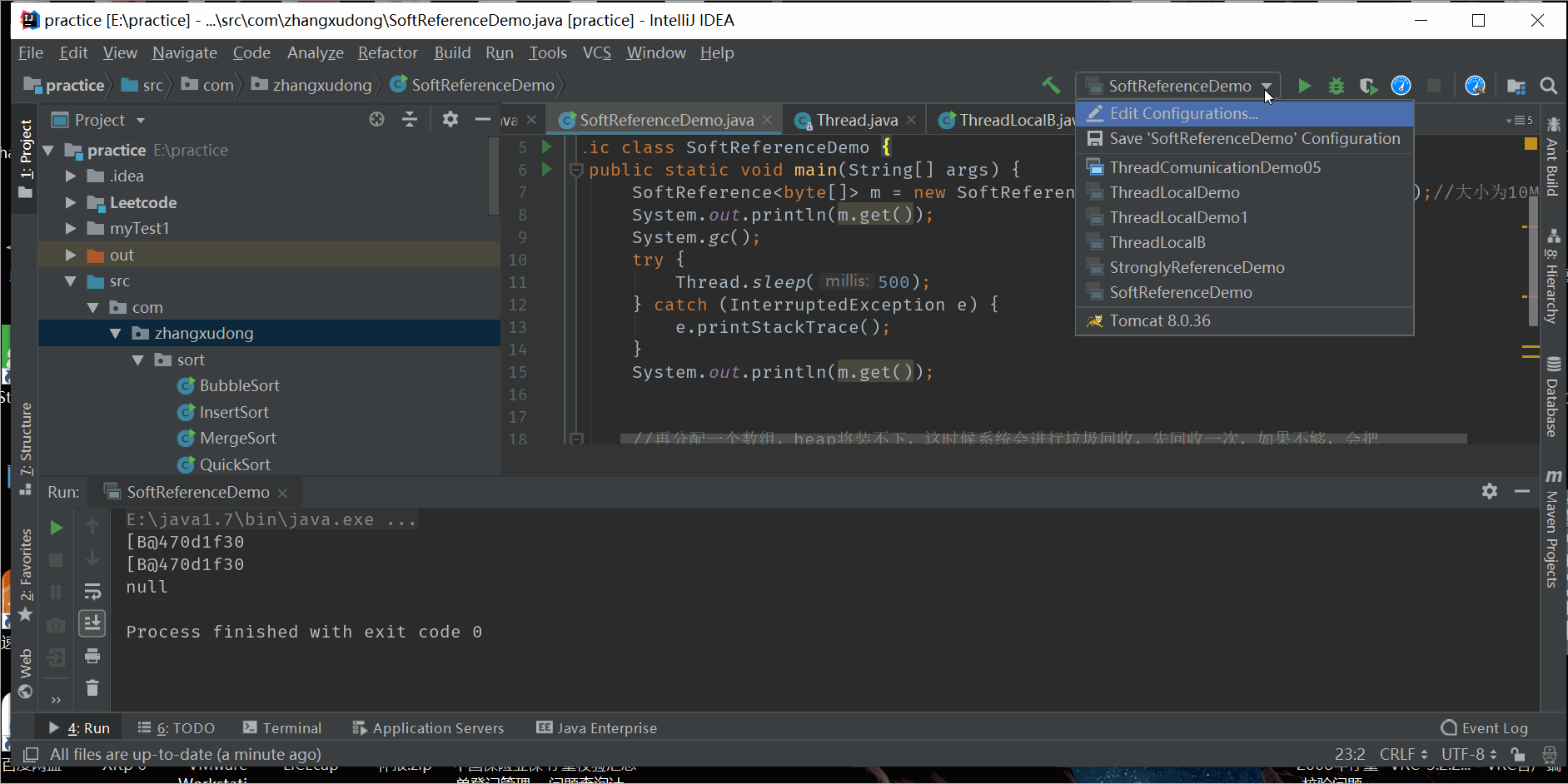The image size is (1568, 784).
Task: Open Project view type dropdown
Action: click(141, 121)
